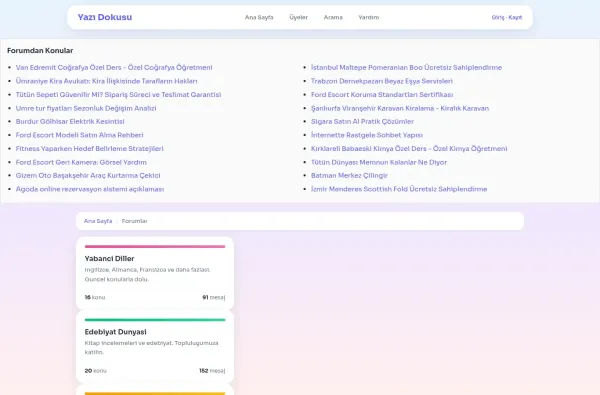Open the Yardım menu item
This screenshot has width=600, height=395.
point(368,17)
